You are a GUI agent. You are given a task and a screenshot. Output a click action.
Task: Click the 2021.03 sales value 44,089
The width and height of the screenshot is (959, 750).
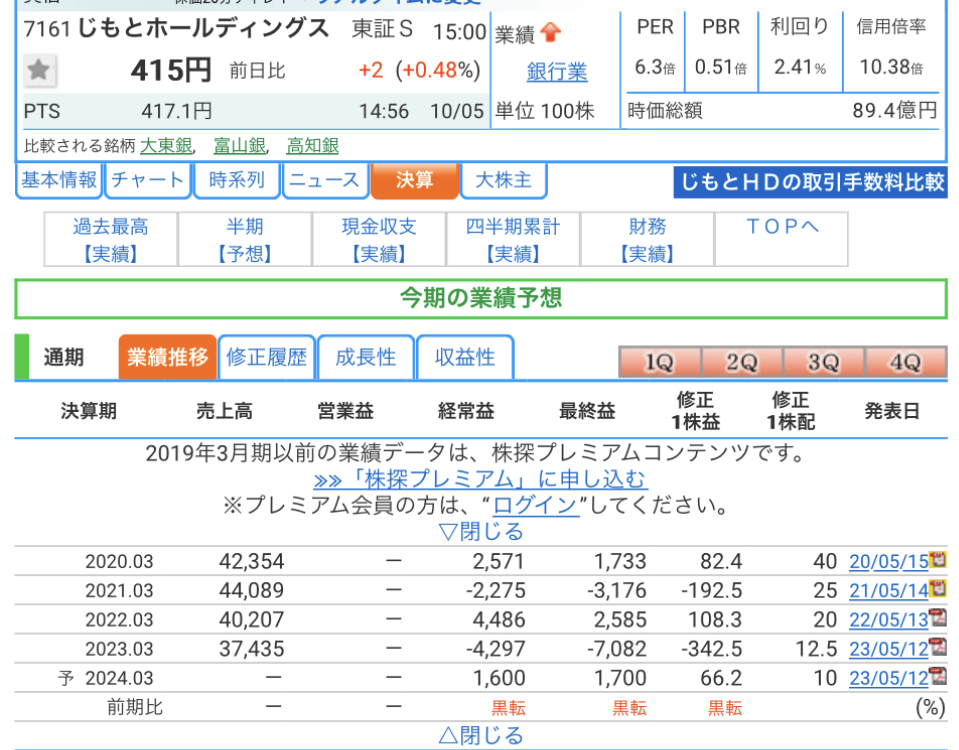point(252,590)
